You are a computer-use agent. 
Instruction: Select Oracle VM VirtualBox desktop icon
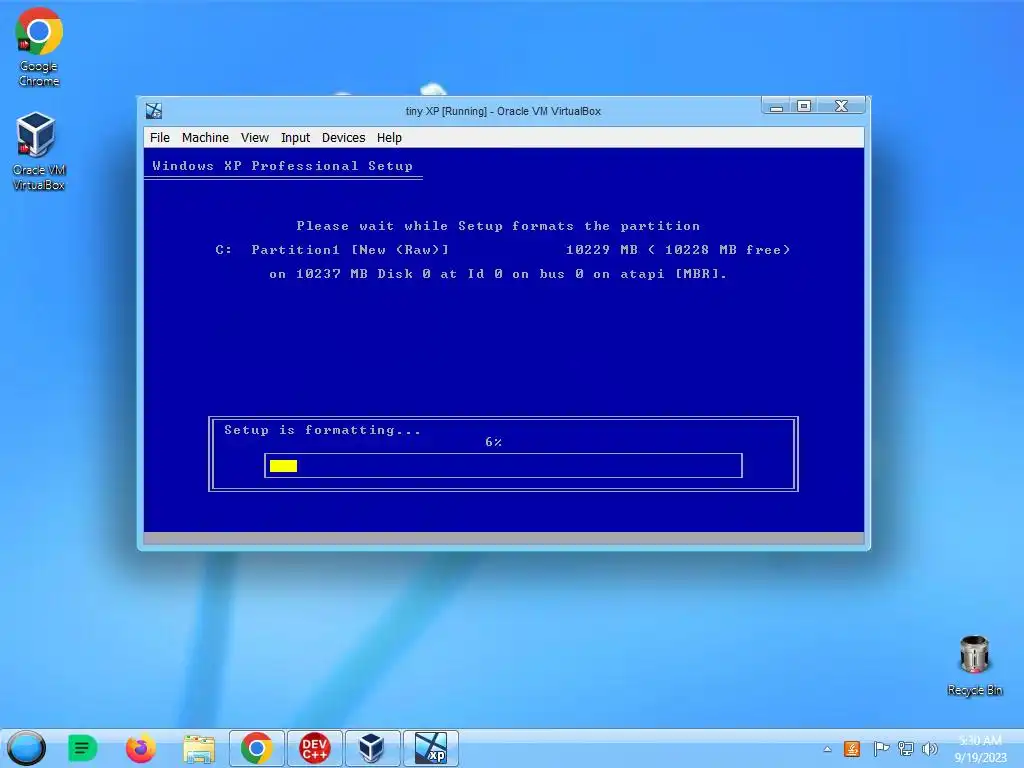pos(38,152)
